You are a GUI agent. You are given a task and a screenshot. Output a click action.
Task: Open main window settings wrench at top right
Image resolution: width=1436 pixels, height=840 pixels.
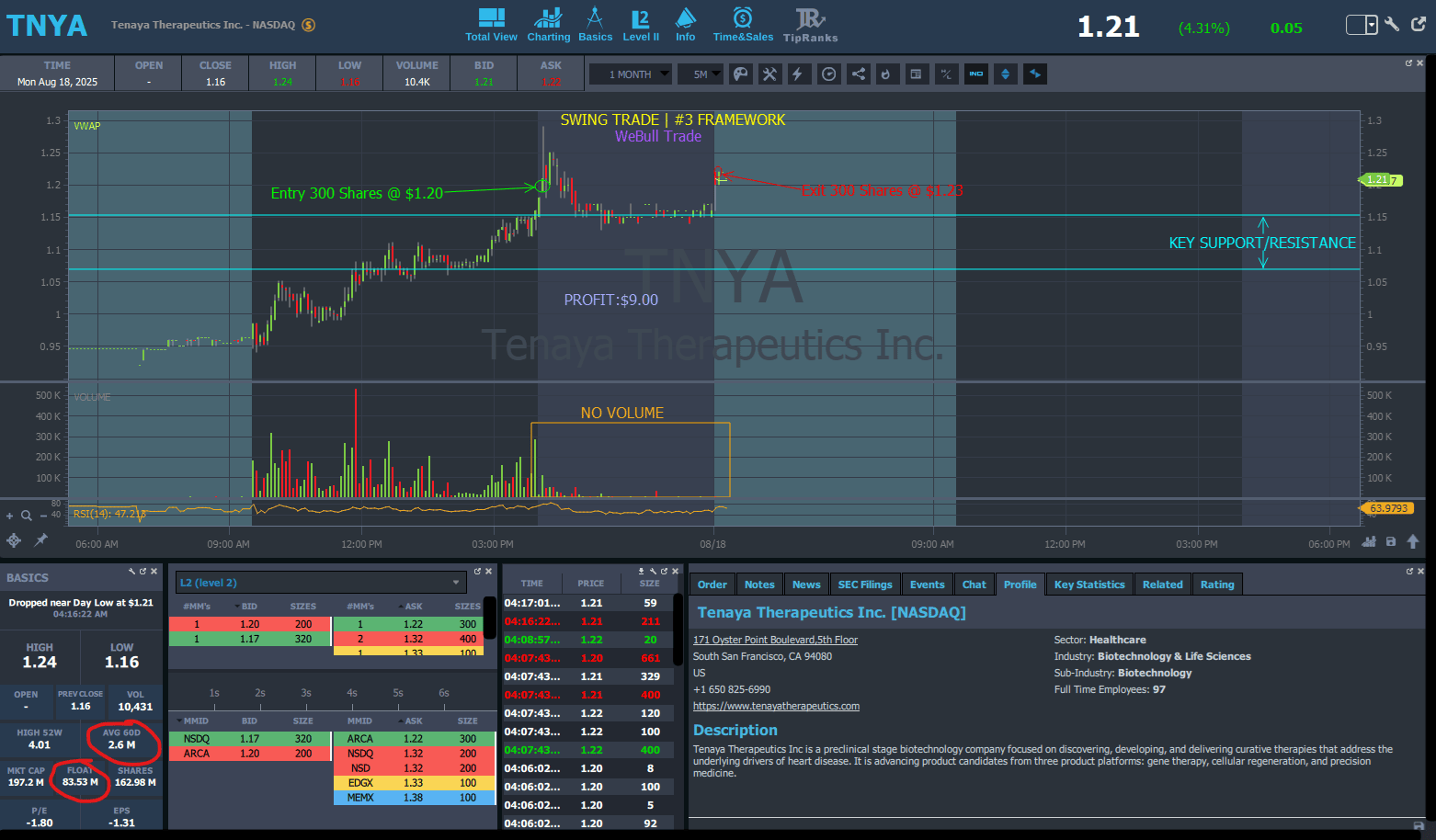coord(1393,25)
